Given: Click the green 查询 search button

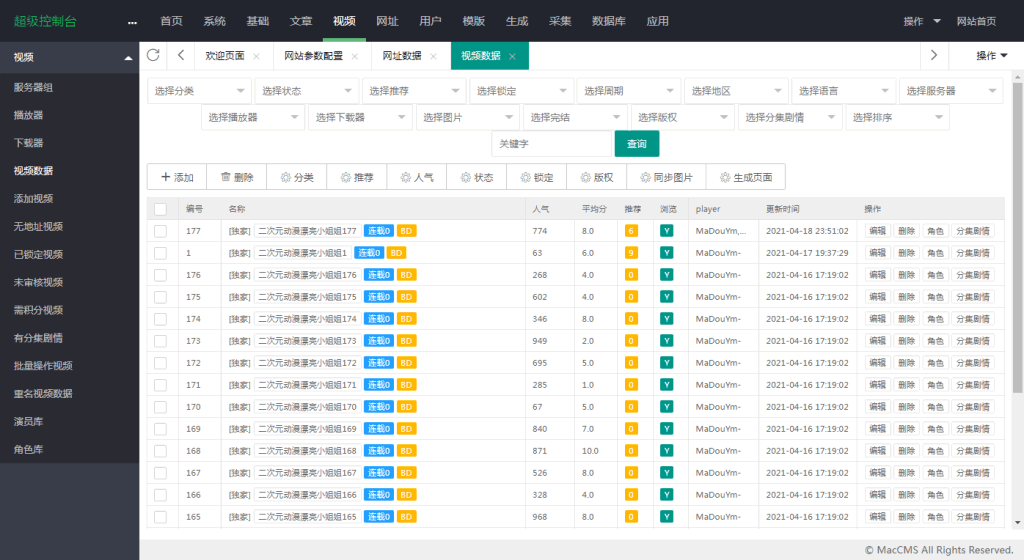Looking at the screenshot, I should pyautogui.click(x=636, y=144).
